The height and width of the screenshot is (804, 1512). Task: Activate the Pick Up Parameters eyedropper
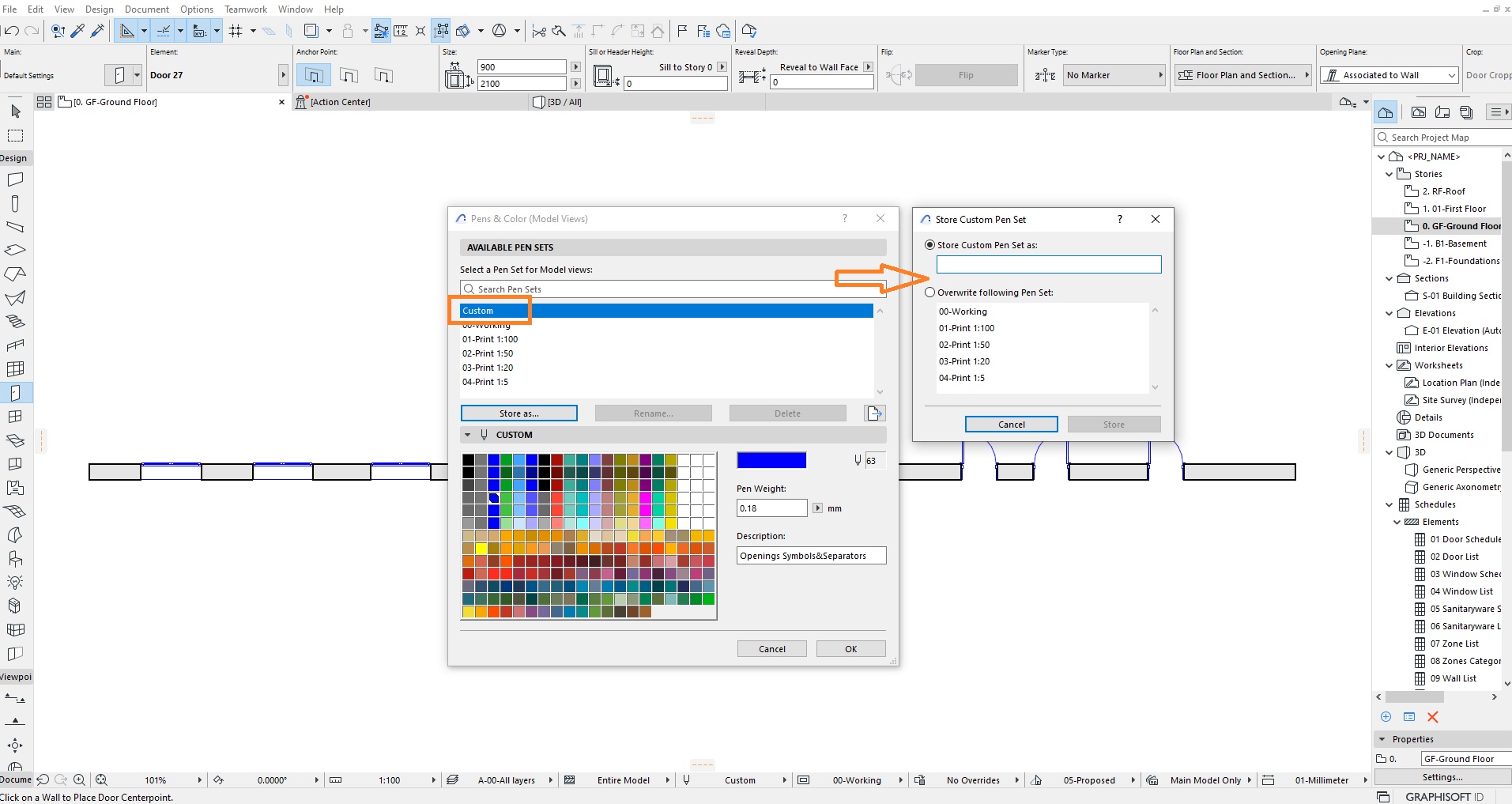click(77, 31)
